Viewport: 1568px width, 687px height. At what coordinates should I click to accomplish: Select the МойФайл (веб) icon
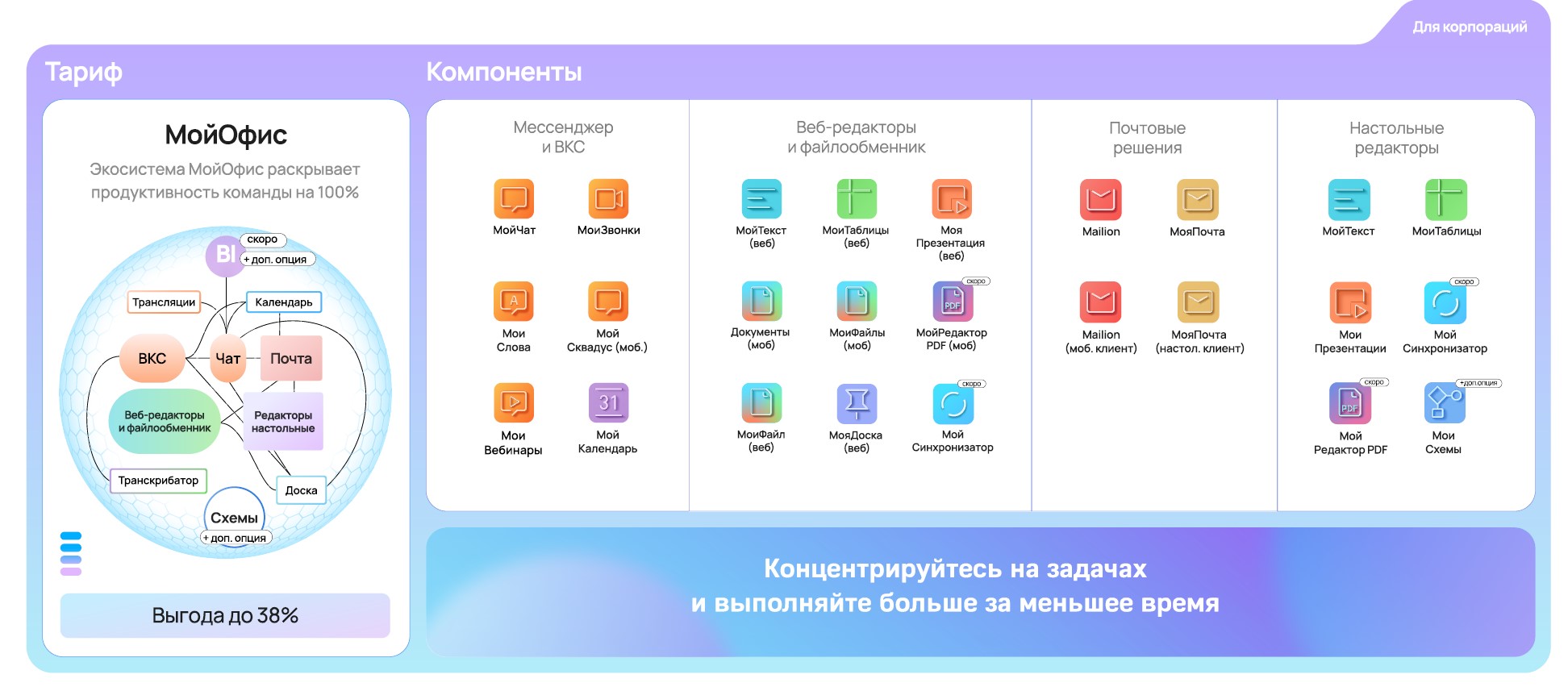click(761, 403)
